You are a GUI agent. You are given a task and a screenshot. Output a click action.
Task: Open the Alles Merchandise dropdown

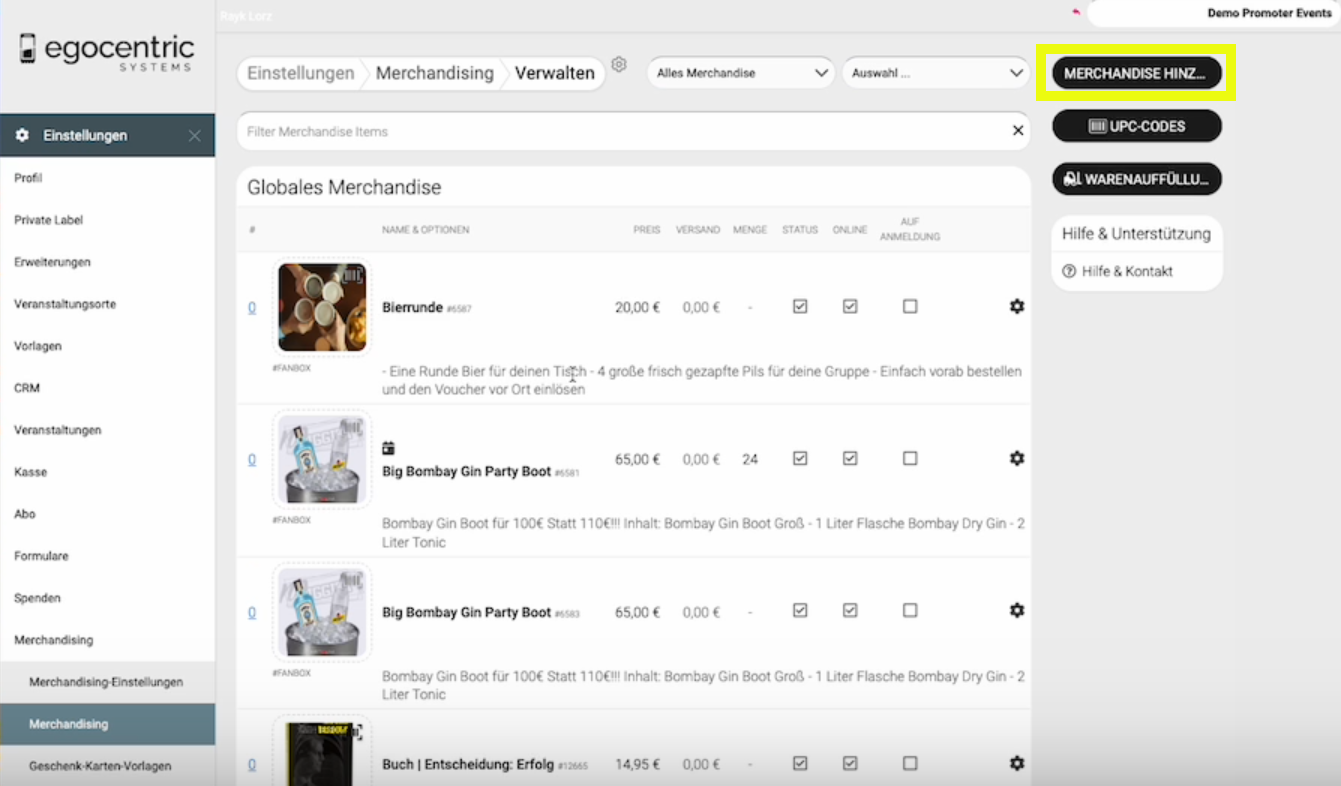click(741, 73)
